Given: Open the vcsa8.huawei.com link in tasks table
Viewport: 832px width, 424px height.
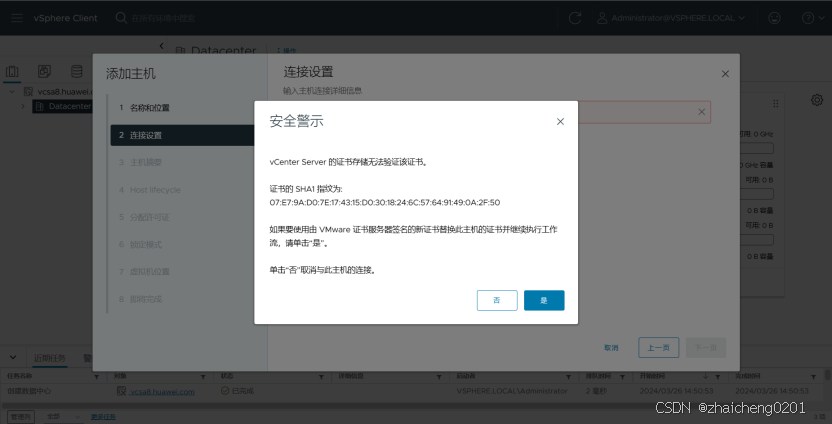Looking at the screenshot, I should pyautogui.click(x=162, y=391).
